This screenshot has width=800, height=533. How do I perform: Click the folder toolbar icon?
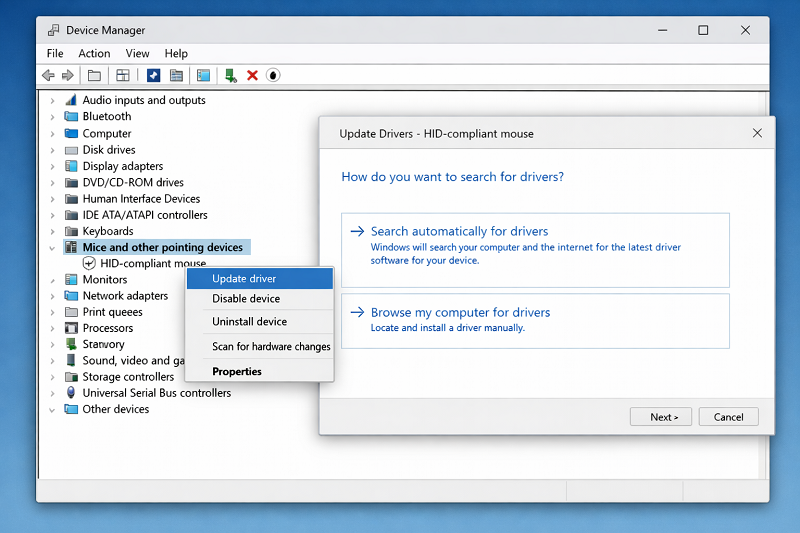[94, 75]
